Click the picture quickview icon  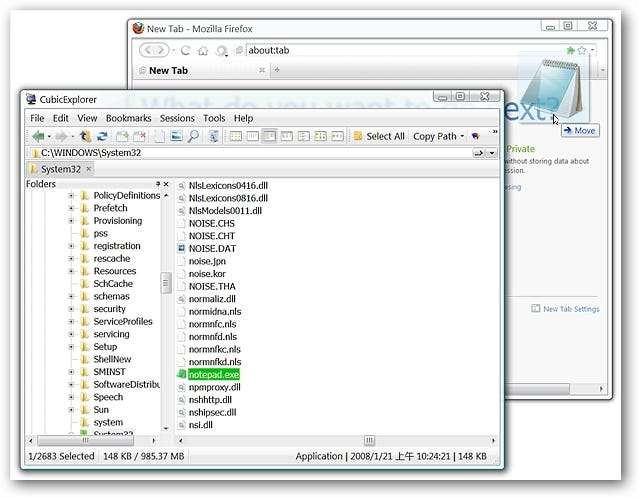point(176,136)
